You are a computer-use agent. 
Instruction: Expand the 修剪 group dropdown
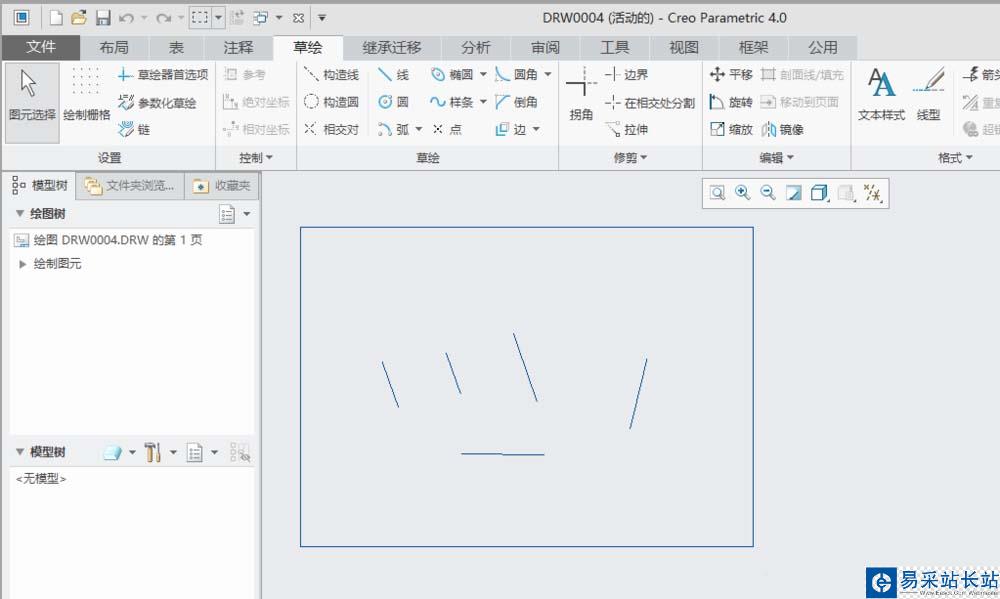coord(644,158)
